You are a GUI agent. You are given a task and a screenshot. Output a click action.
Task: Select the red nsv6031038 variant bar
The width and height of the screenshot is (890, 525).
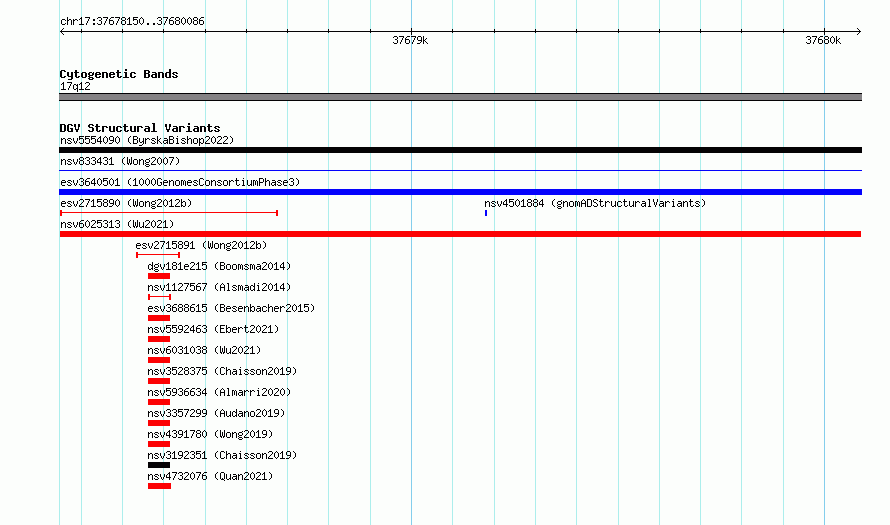point(159,360)
